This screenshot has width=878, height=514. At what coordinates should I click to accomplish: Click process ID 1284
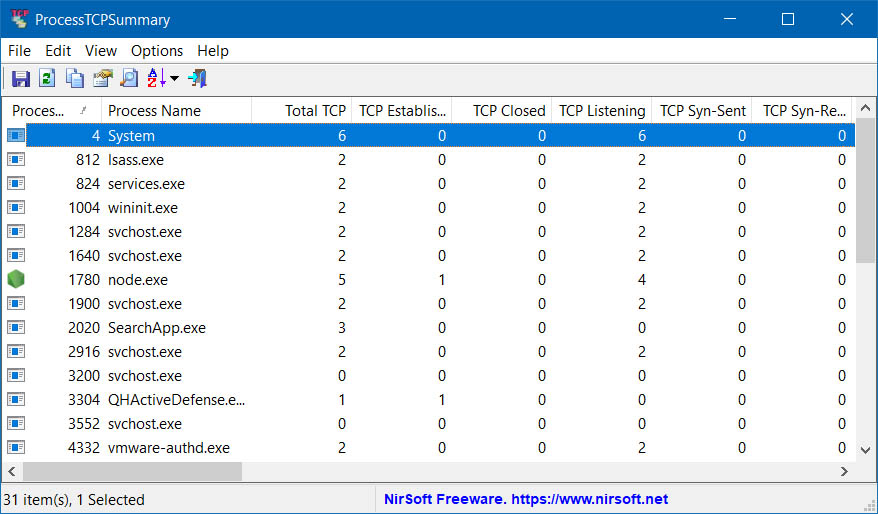[84, 232]
